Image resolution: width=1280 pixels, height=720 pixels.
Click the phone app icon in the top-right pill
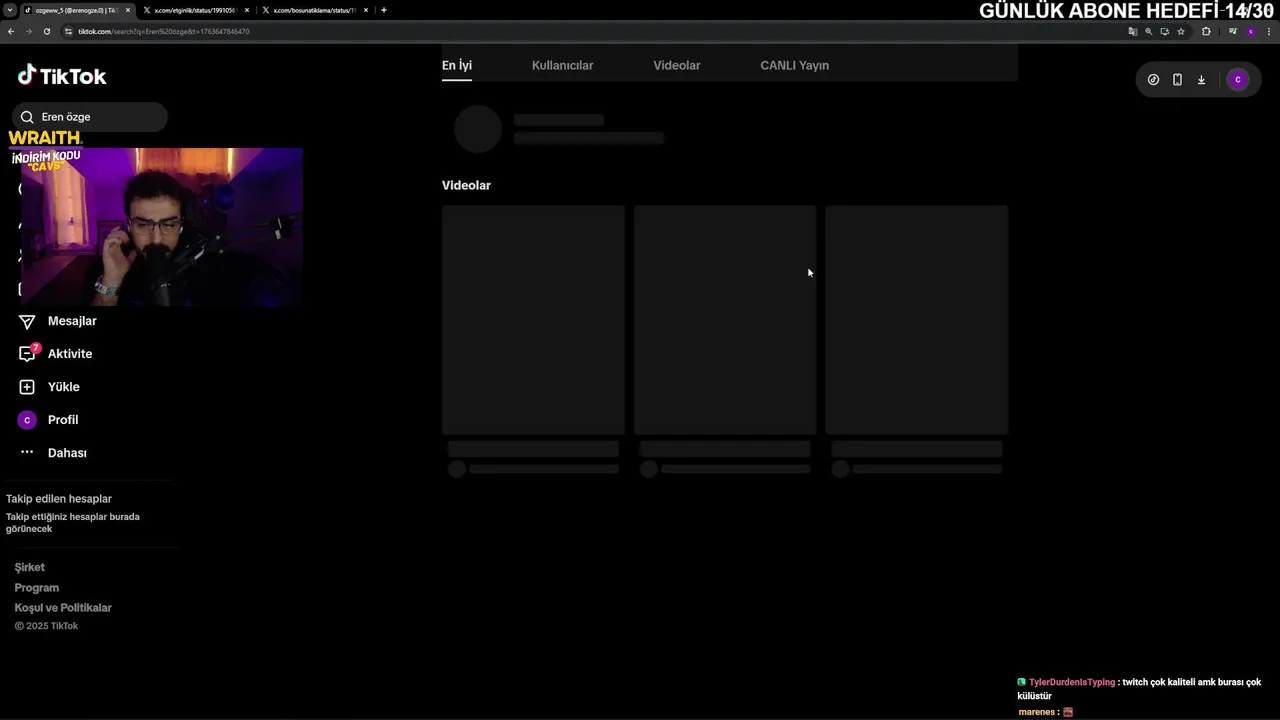pos(1177,80)
